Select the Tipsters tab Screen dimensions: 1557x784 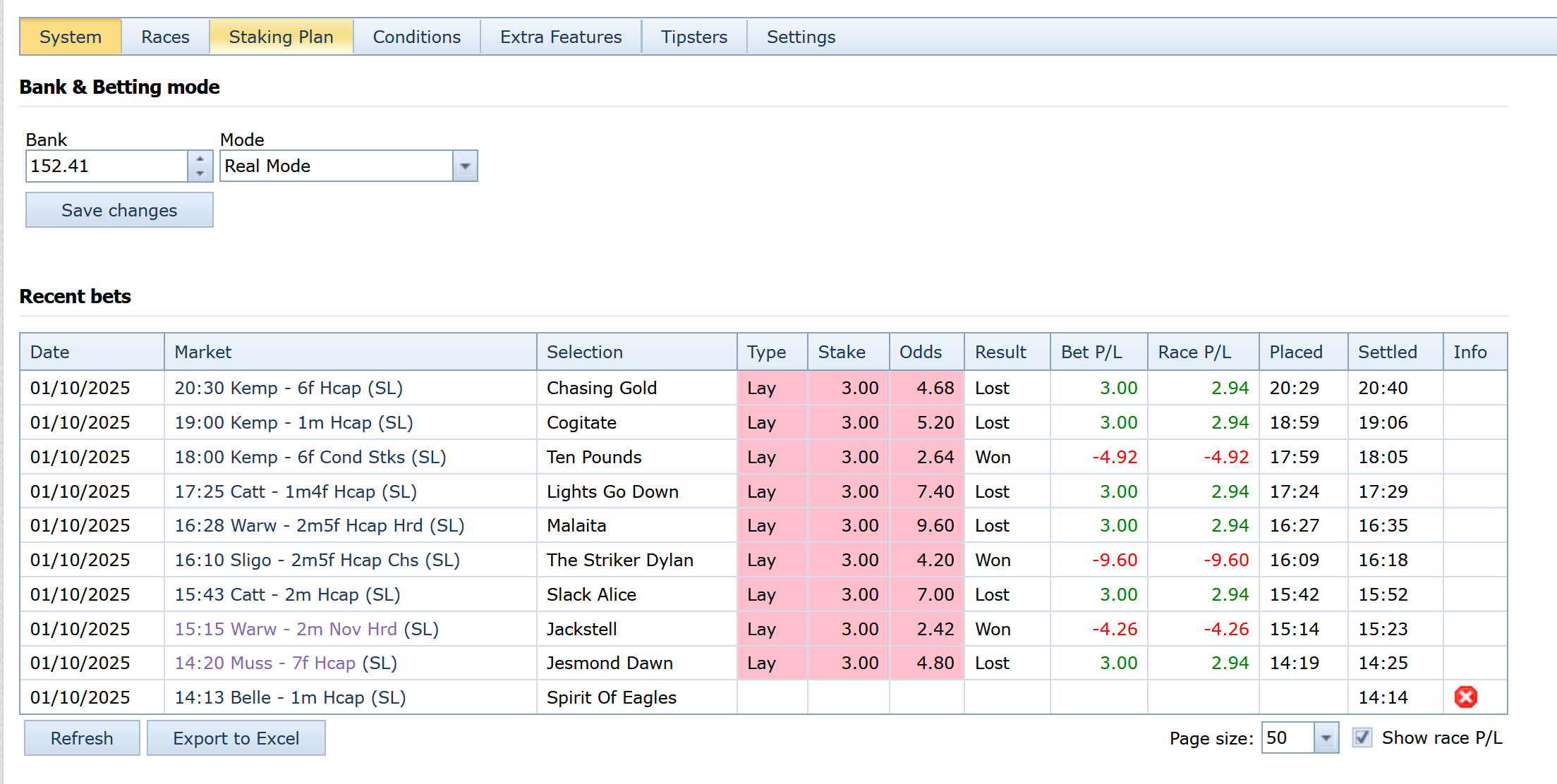(693, 37)
